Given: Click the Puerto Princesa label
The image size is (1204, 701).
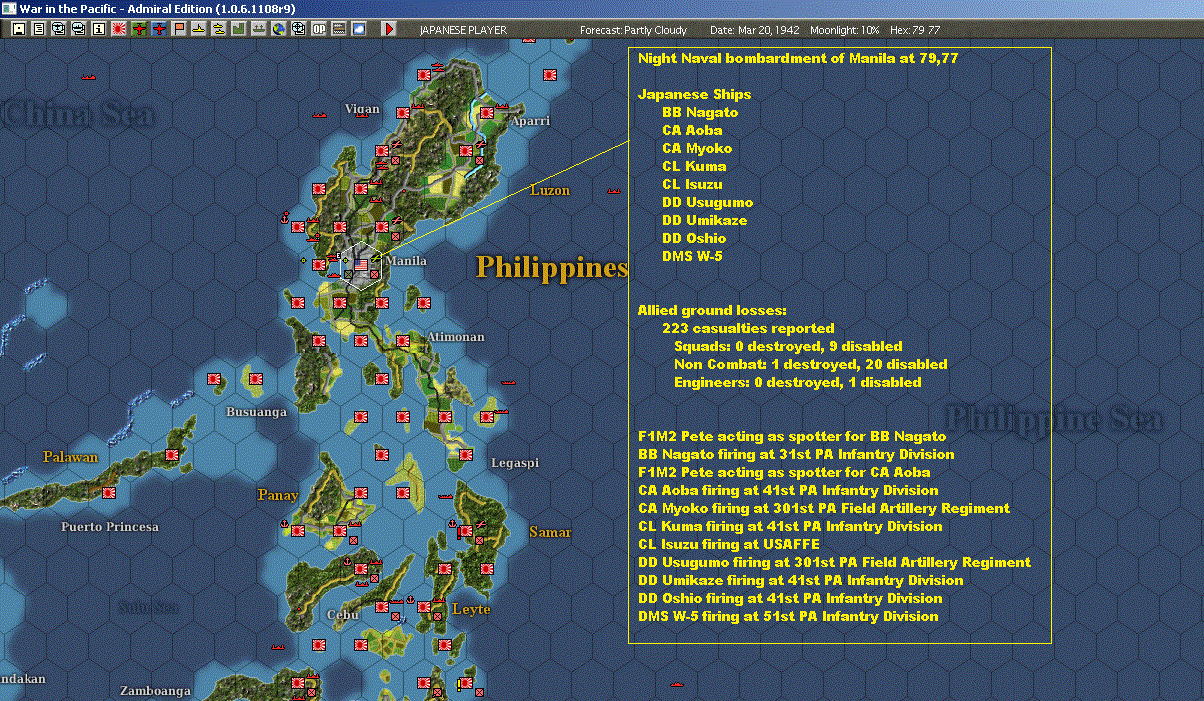Looking at the screenshot, I should pos(110,526).
